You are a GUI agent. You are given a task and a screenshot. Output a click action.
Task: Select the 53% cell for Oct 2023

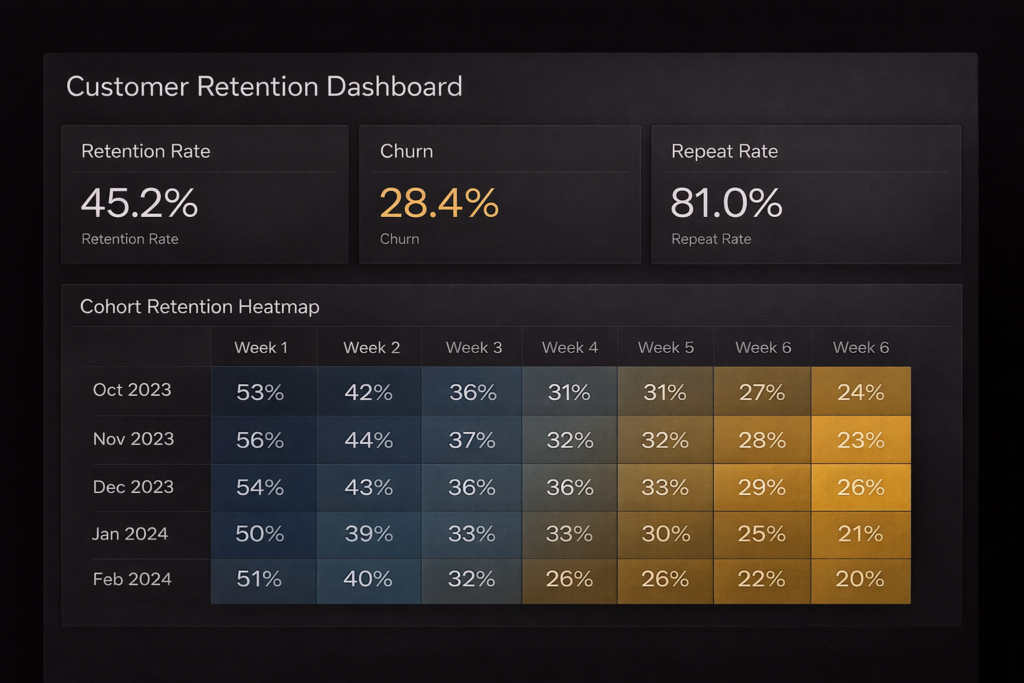[x=260, y=393]
